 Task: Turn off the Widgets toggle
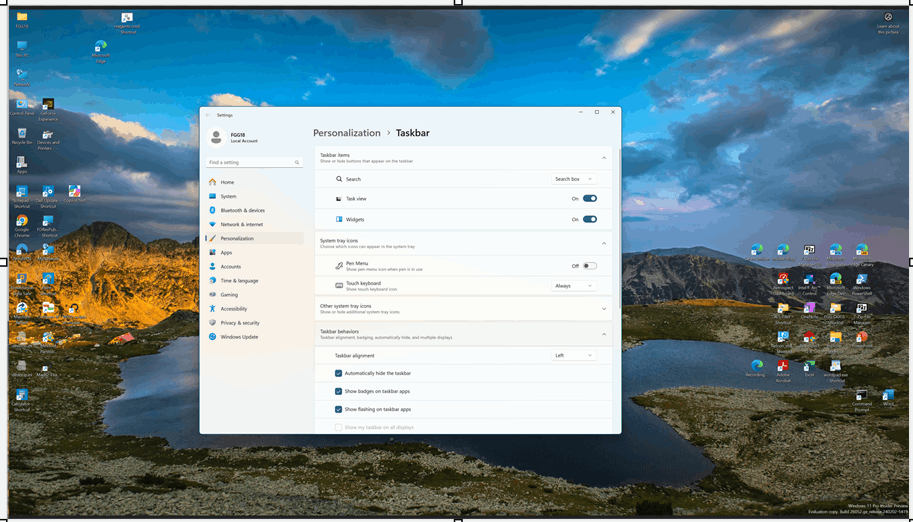pyautogui.click(x=590, y=220)
